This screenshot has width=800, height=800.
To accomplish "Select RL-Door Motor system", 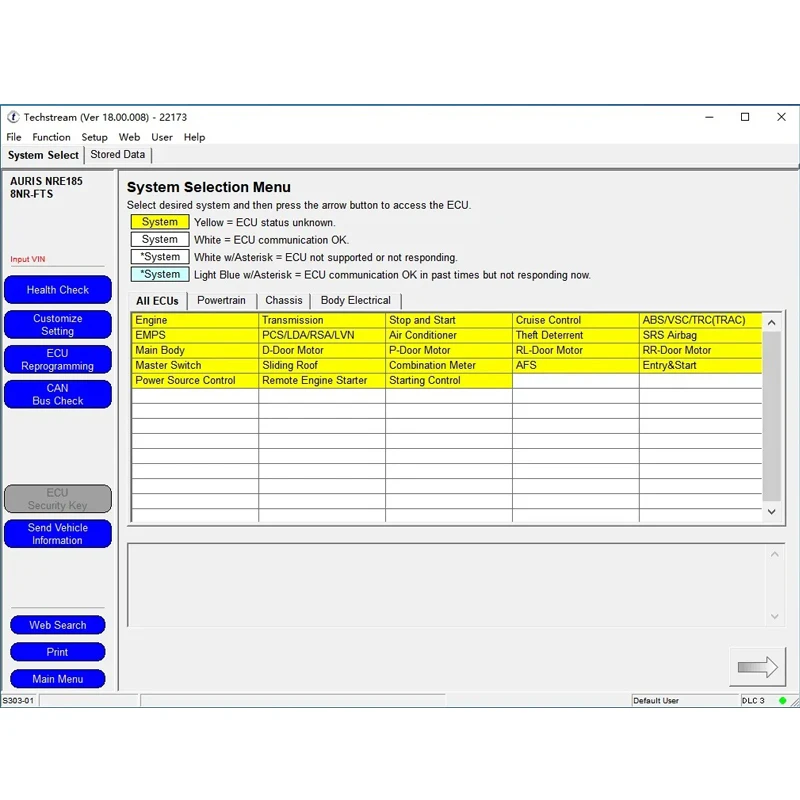I will pyautogui.click(x=576, y=351).
